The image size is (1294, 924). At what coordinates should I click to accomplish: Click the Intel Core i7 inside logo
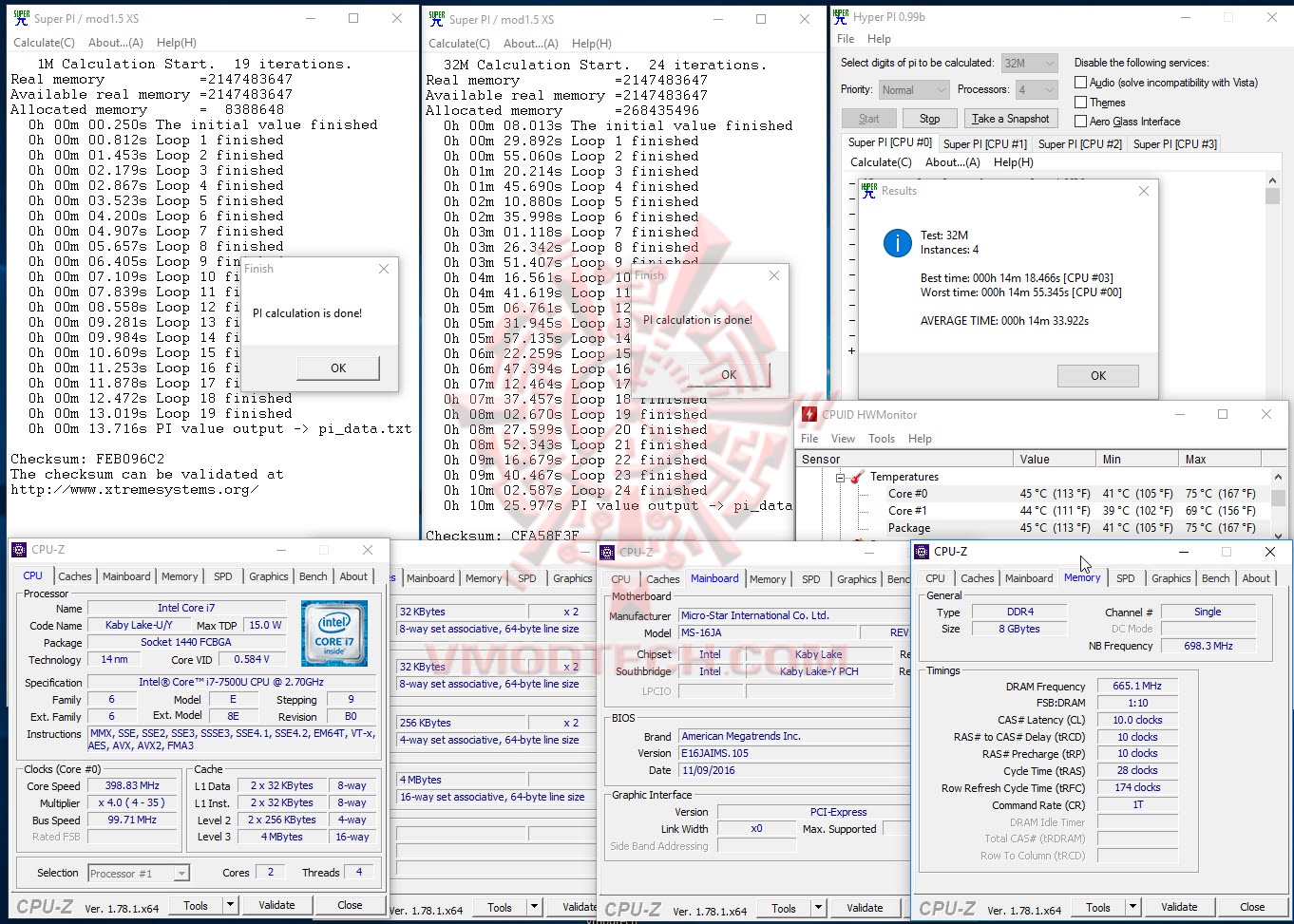[x=333, y=632]
